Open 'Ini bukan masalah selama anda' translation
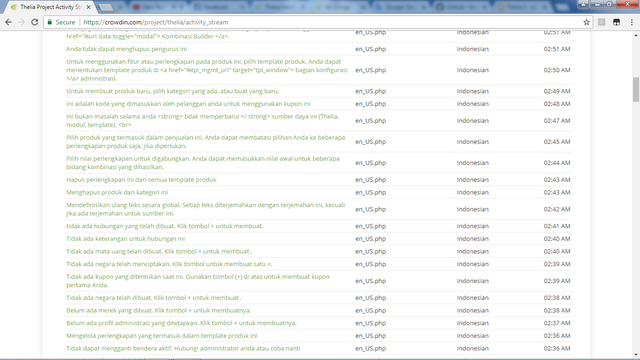 click(x=202, y=120)
